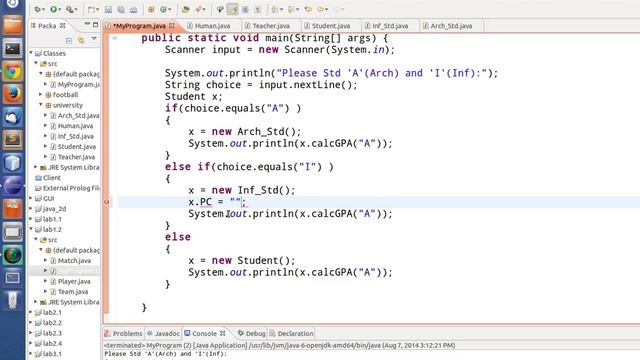640x360 pixels.
Task: Select the External Prolog Files project
Action: (71, 188)
